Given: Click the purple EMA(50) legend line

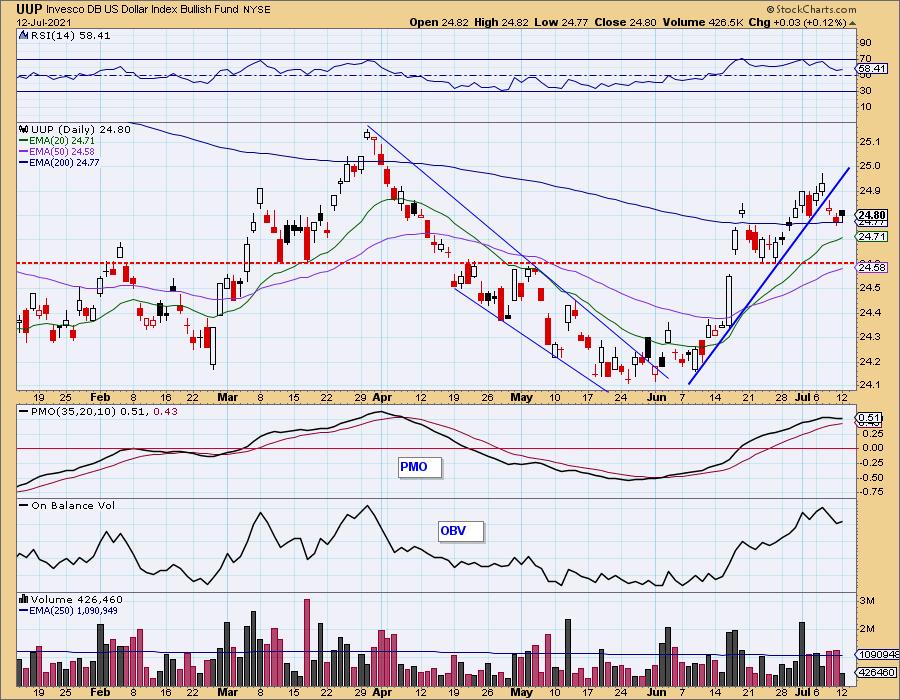Looking at the screenshot, I should point(24,151).
